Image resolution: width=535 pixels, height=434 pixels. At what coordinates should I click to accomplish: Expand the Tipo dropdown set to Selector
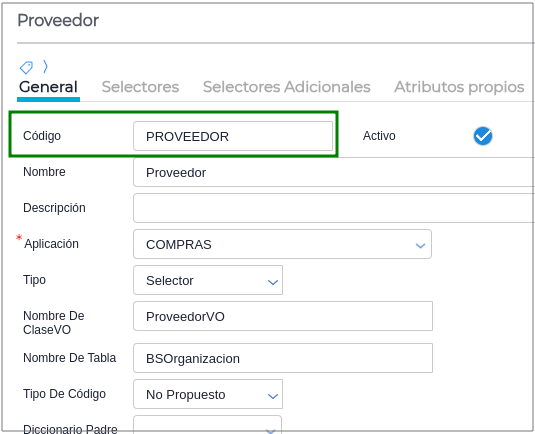tap(208, 280)
